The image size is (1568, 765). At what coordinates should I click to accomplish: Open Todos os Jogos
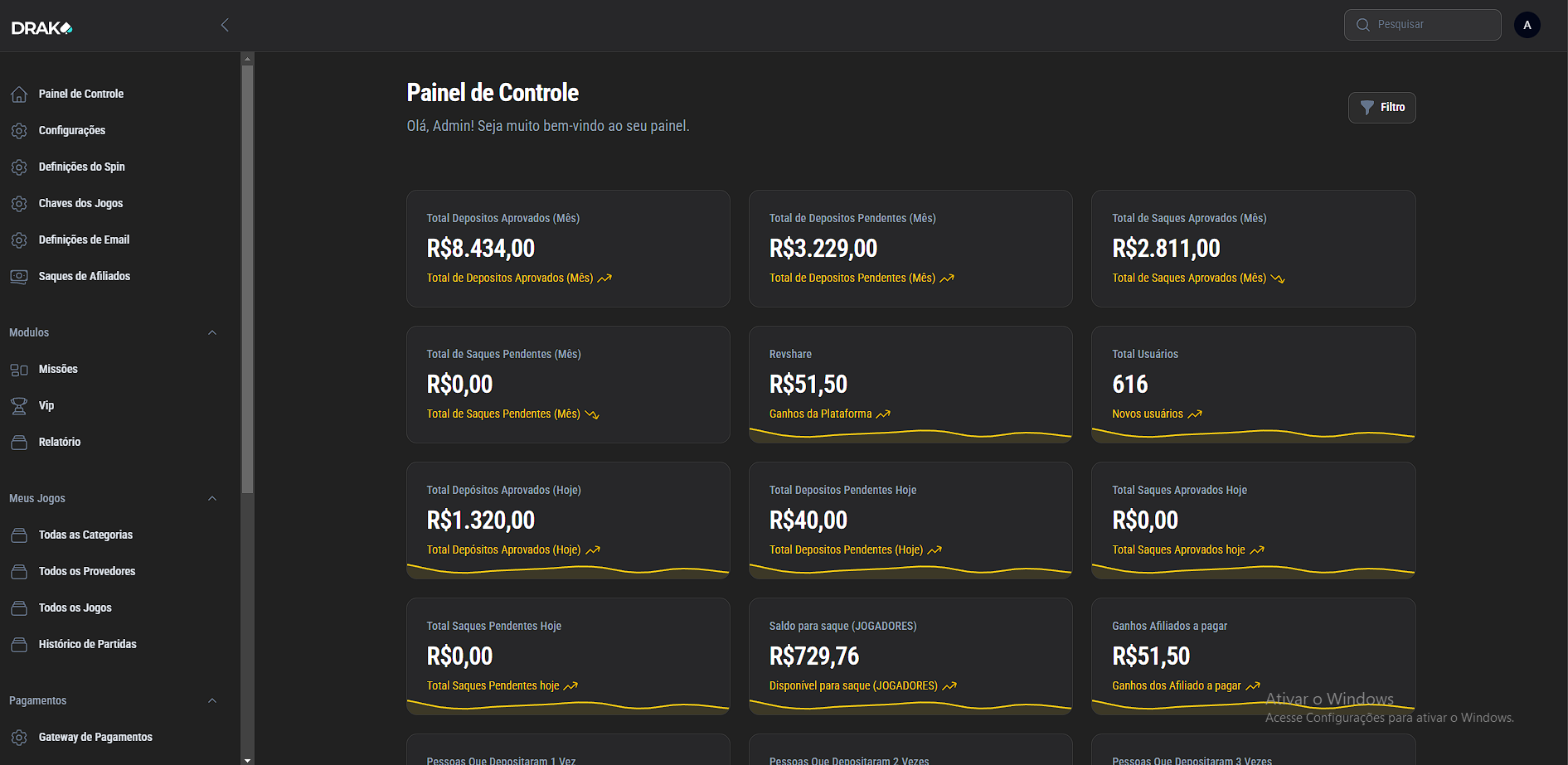[x=75, y=608]
